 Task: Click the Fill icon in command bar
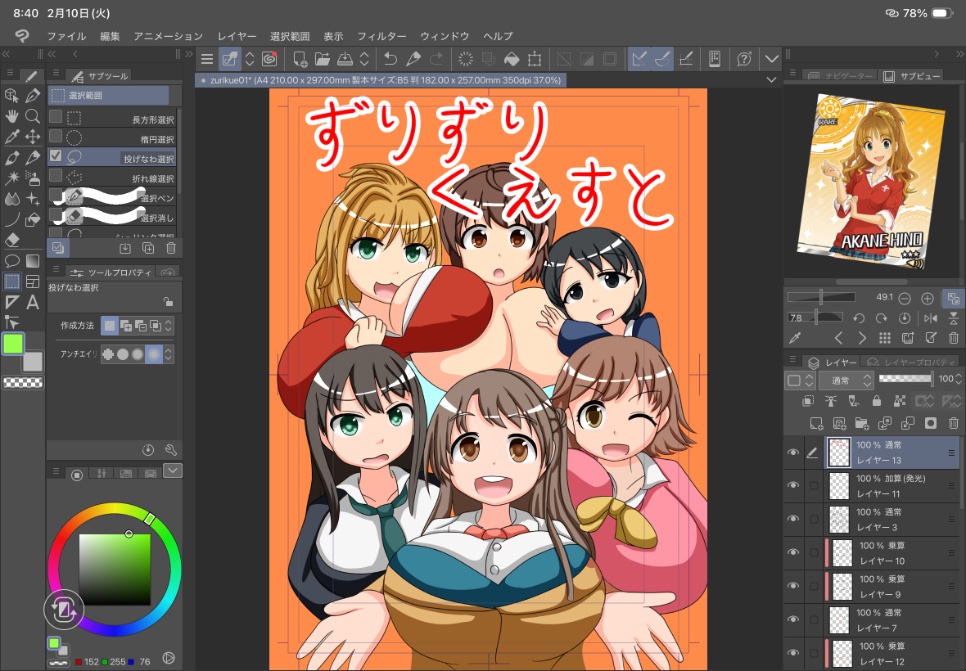(511, 59)
